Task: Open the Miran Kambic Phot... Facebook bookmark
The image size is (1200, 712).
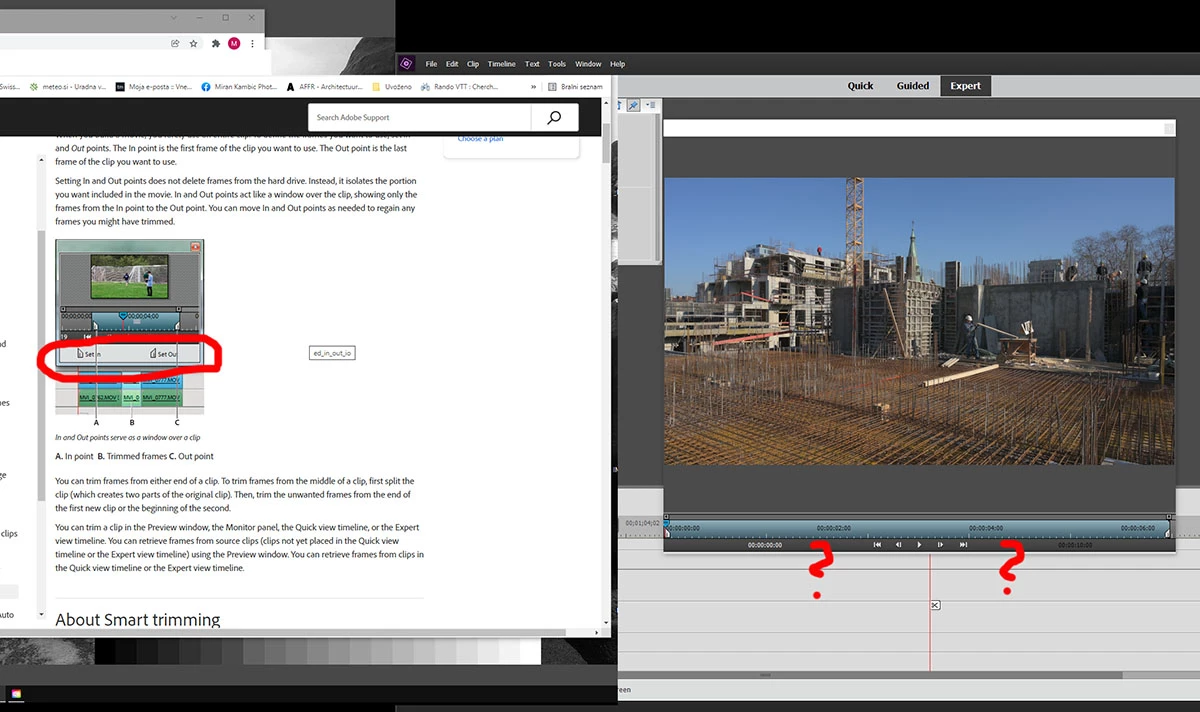Action: click(x=239, y=87)
